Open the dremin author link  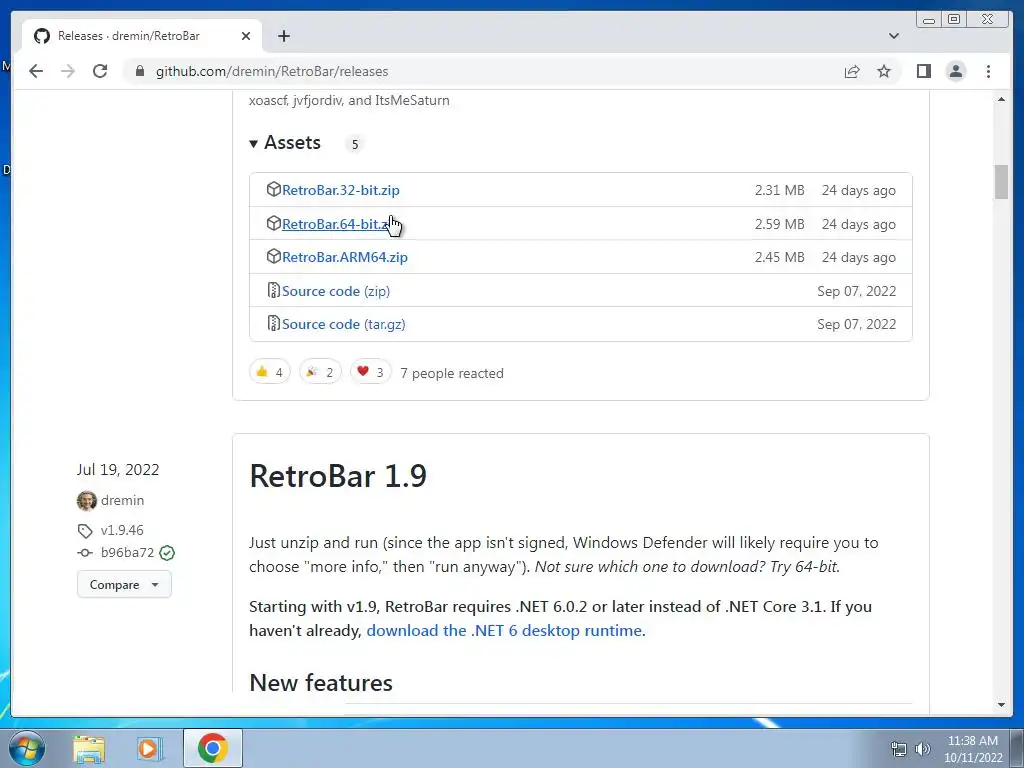(x=122, y=500)
